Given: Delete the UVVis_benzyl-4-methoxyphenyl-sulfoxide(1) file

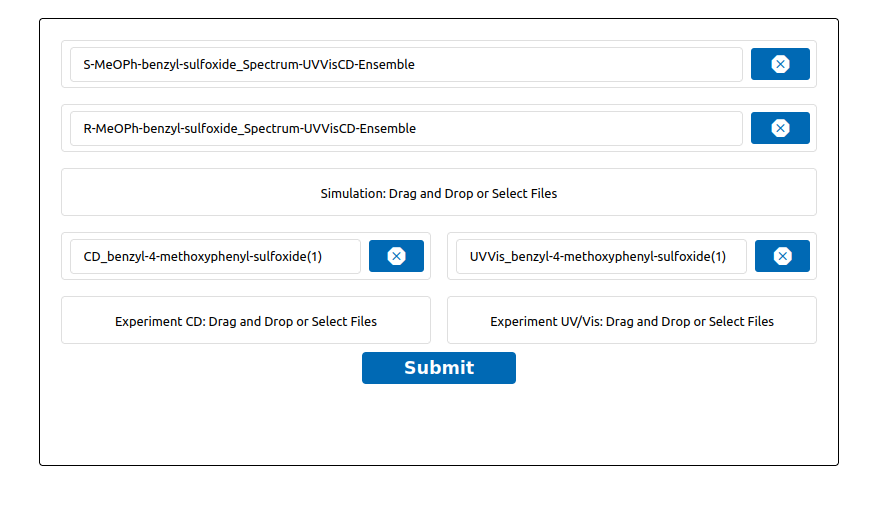Looking at the screenshot, I should 782,256.
